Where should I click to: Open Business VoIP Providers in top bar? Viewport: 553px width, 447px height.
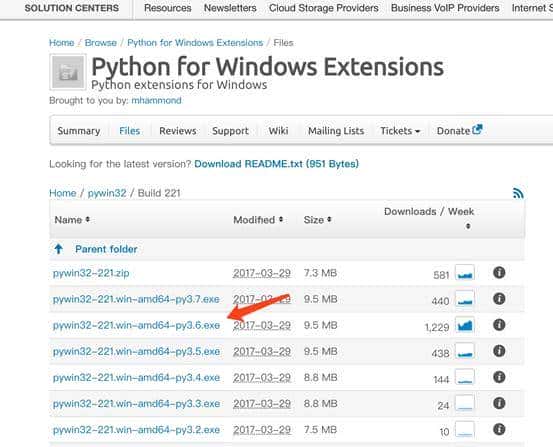tap(445, 8)
